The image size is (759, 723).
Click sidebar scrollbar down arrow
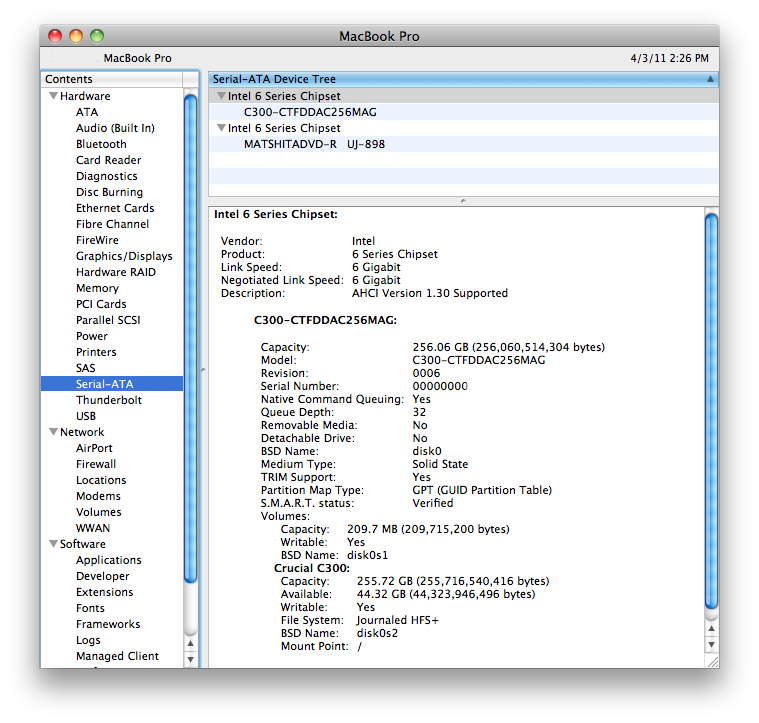(191, 659)
